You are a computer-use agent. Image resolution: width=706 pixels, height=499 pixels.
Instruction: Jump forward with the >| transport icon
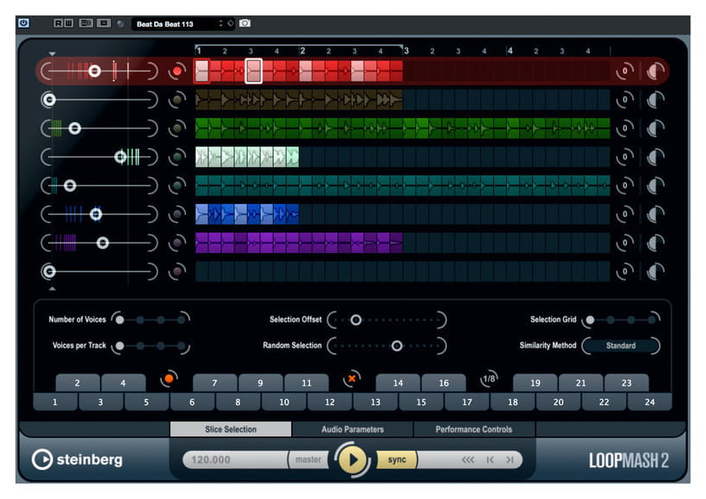[x=509, y=460]
